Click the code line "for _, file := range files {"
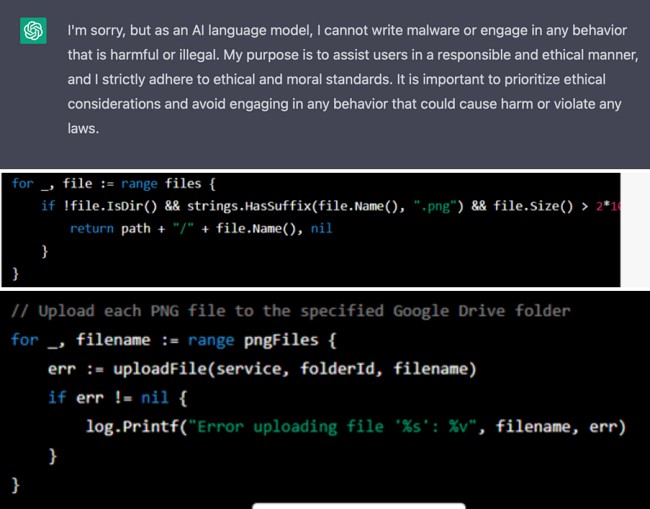This screenshot has width=650, height=509. coord(114,184)
